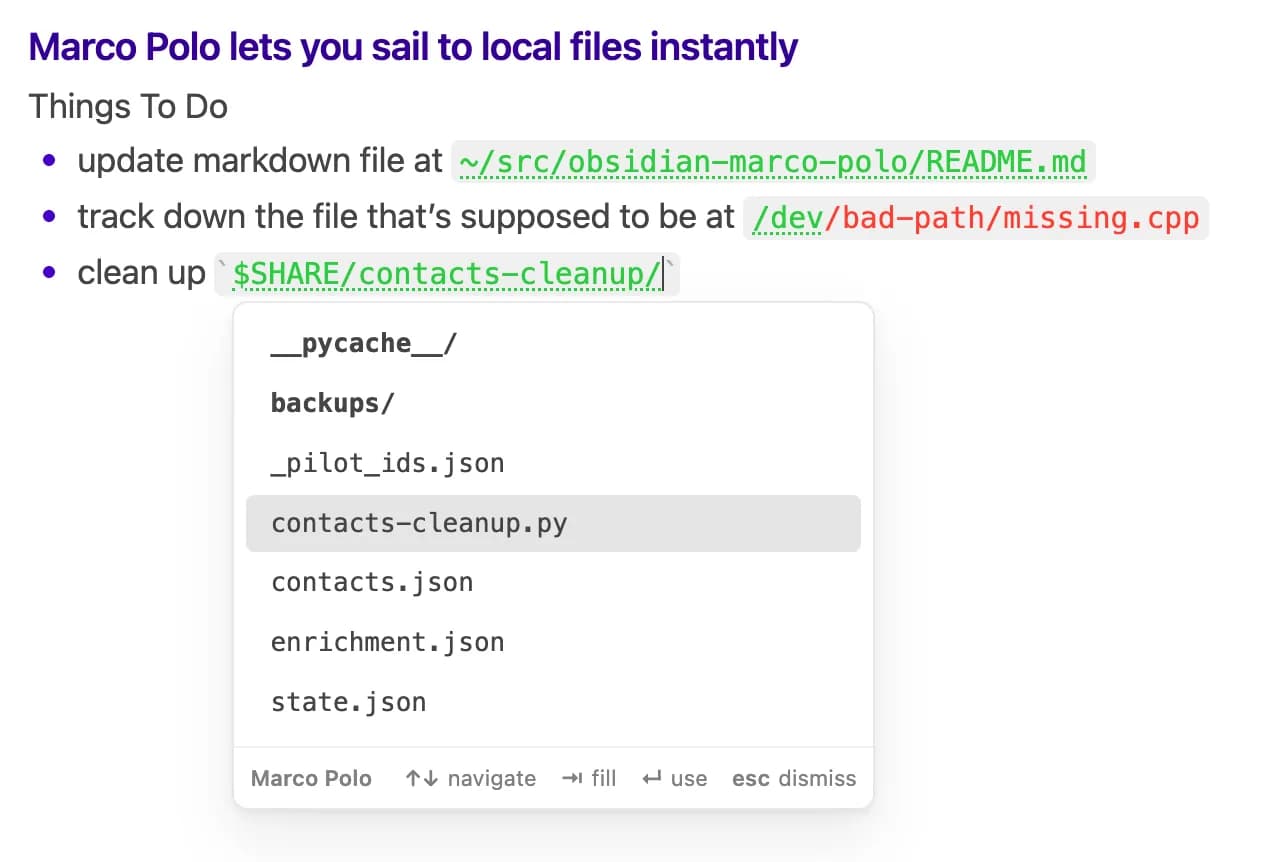Select the __pycache__/ folder suggestion
The image size is (1278, 862).
click(553, 344)
